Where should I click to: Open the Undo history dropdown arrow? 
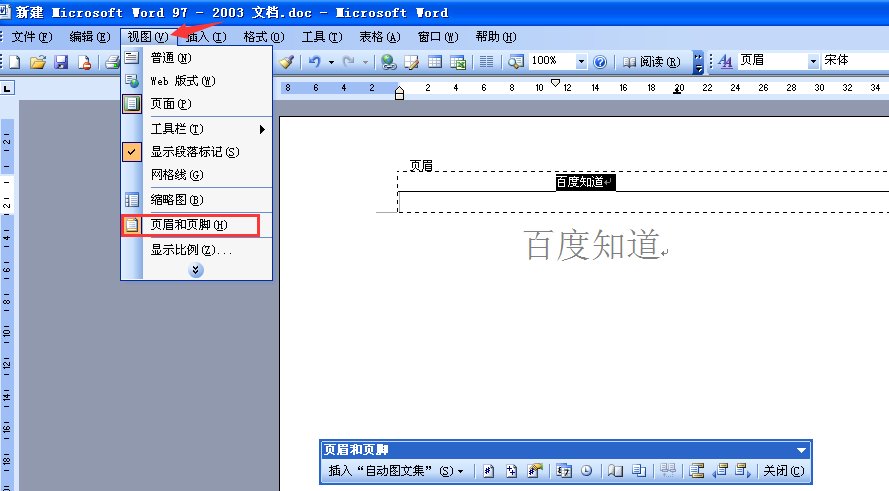[331, 62]
